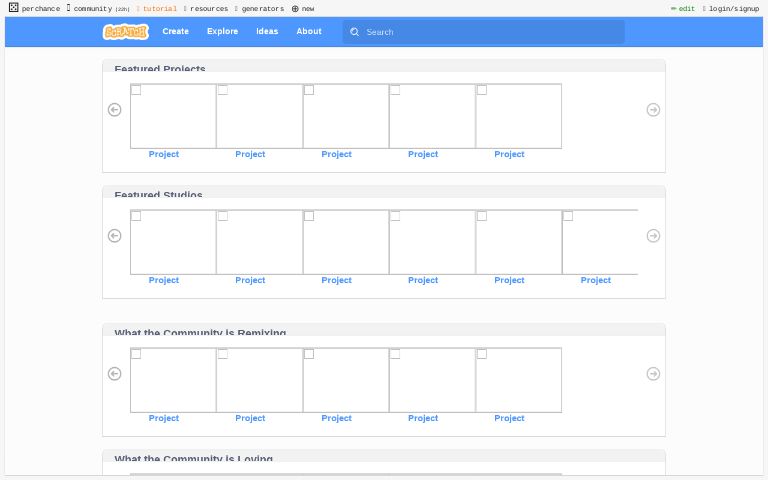Open the tutorial link in top bar
The height and width of the screenshot is (480, 768).
pyautogui.click(x=159, y=9)
